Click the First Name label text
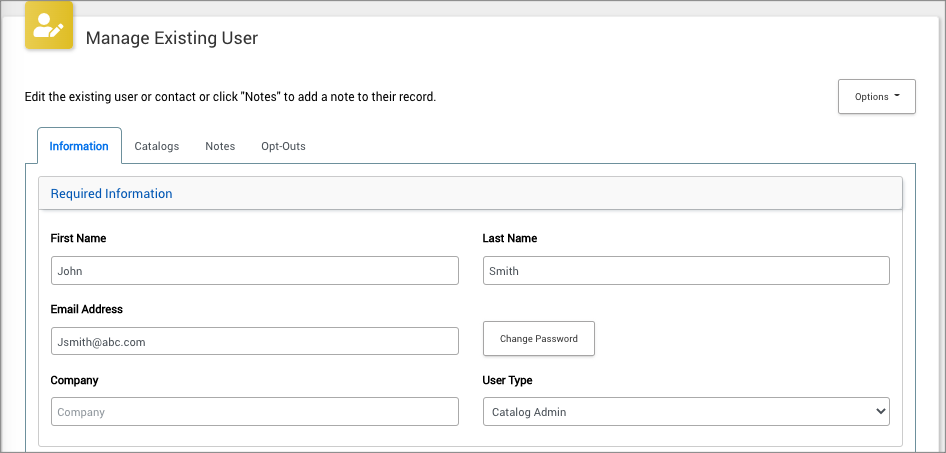Screen dimensions: 946x453 [x=78, y=239]
